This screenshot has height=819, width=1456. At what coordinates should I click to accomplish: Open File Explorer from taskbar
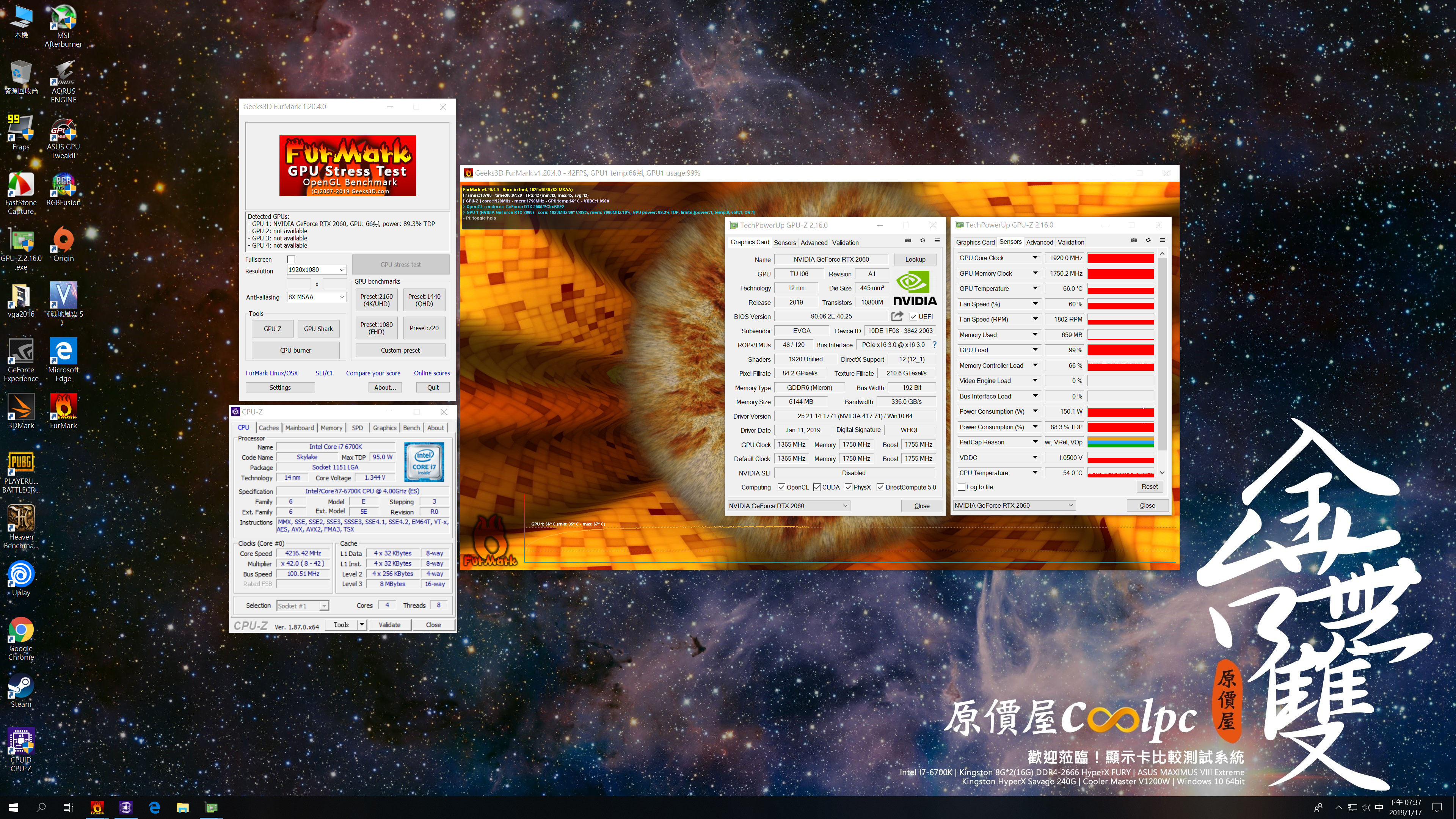(182, 807)
